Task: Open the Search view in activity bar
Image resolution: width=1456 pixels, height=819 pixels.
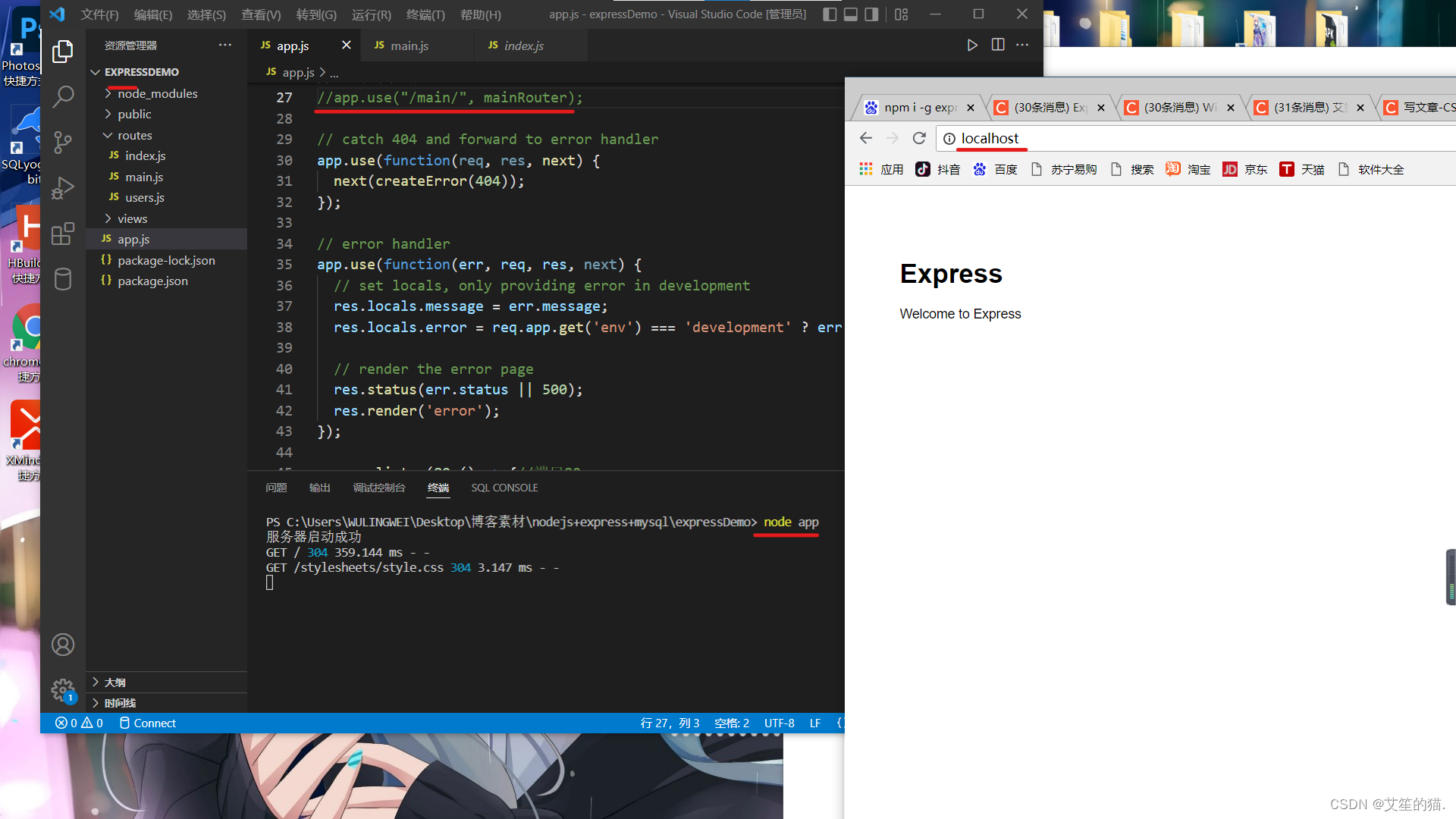Action: click(x=63, y=96)
